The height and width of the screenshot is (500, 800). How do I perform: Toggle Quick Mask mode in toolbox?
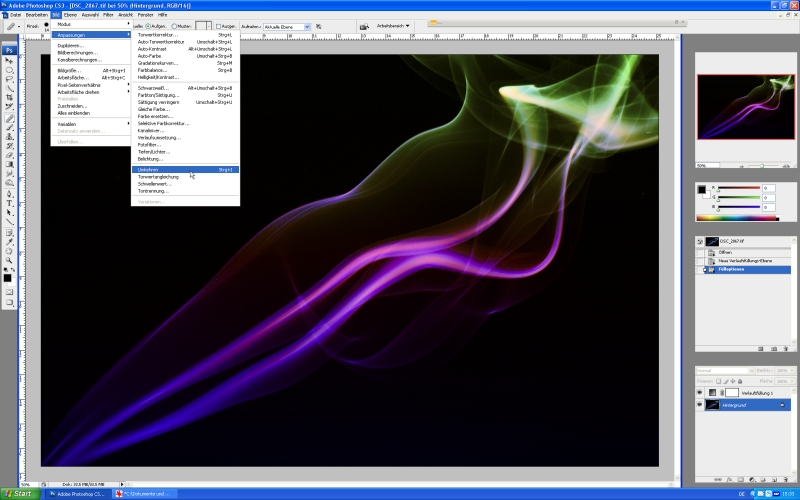pyautogui.click(x=9, y=292)
